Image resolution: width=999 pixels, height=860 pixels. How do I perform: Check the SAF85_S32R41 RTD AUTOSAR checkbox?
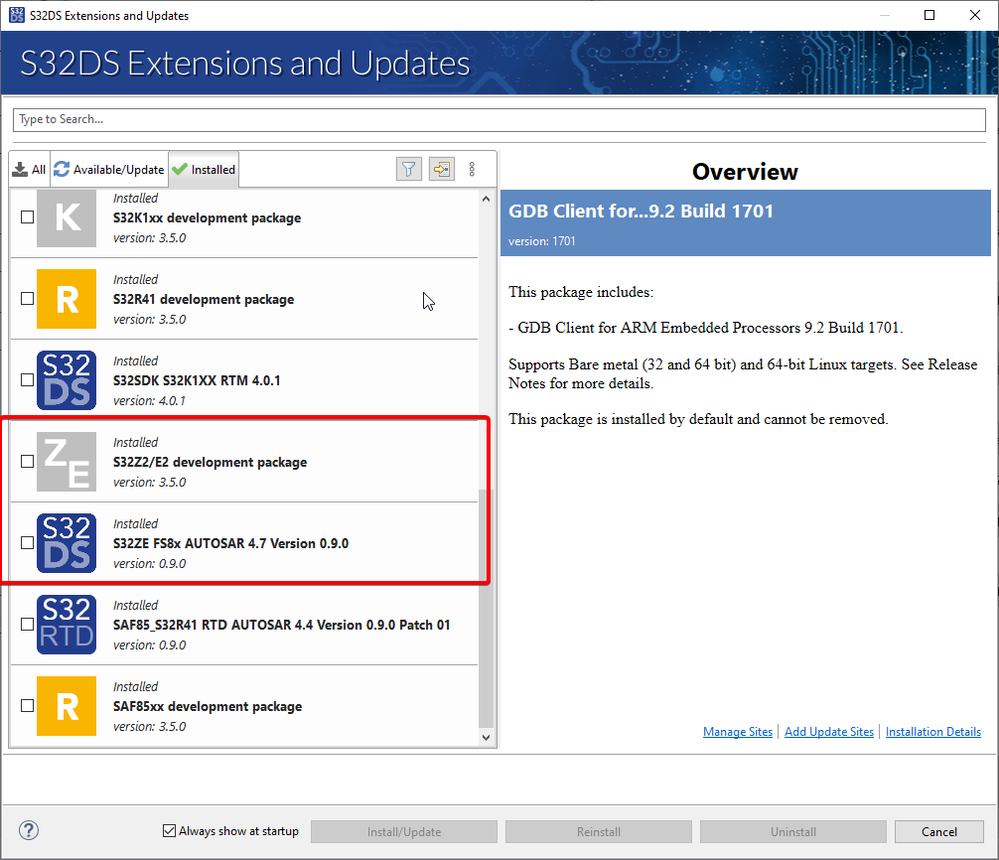[x=27, y=624]
